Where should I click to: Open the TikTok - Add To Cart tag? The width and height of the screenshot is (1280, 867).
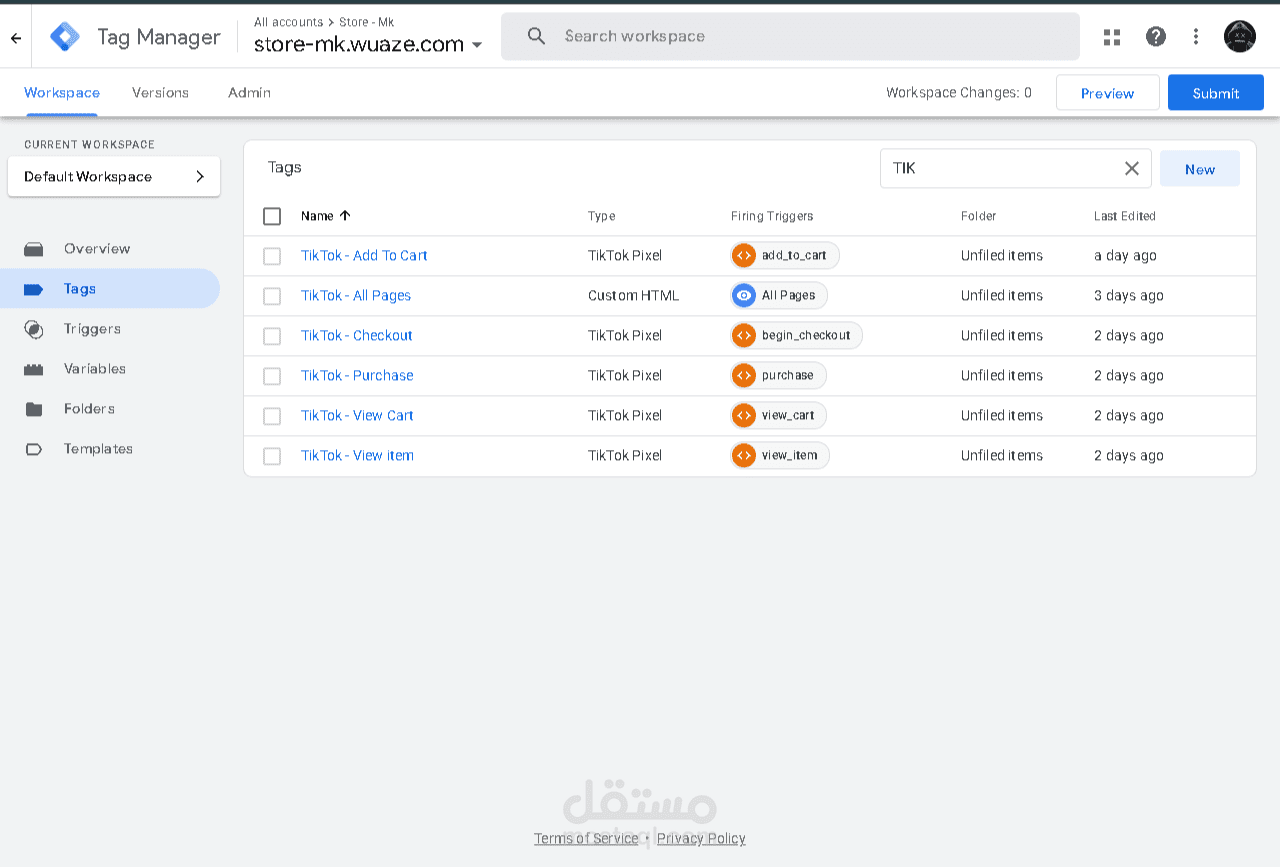(x=364, y=255)
